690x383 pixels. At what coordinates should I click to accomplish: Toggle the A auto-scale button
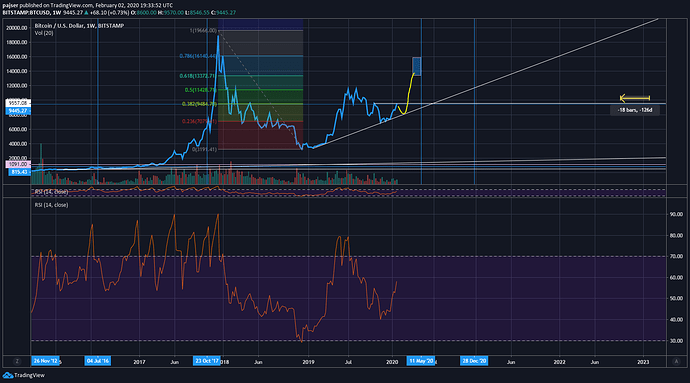coord(676,361)
